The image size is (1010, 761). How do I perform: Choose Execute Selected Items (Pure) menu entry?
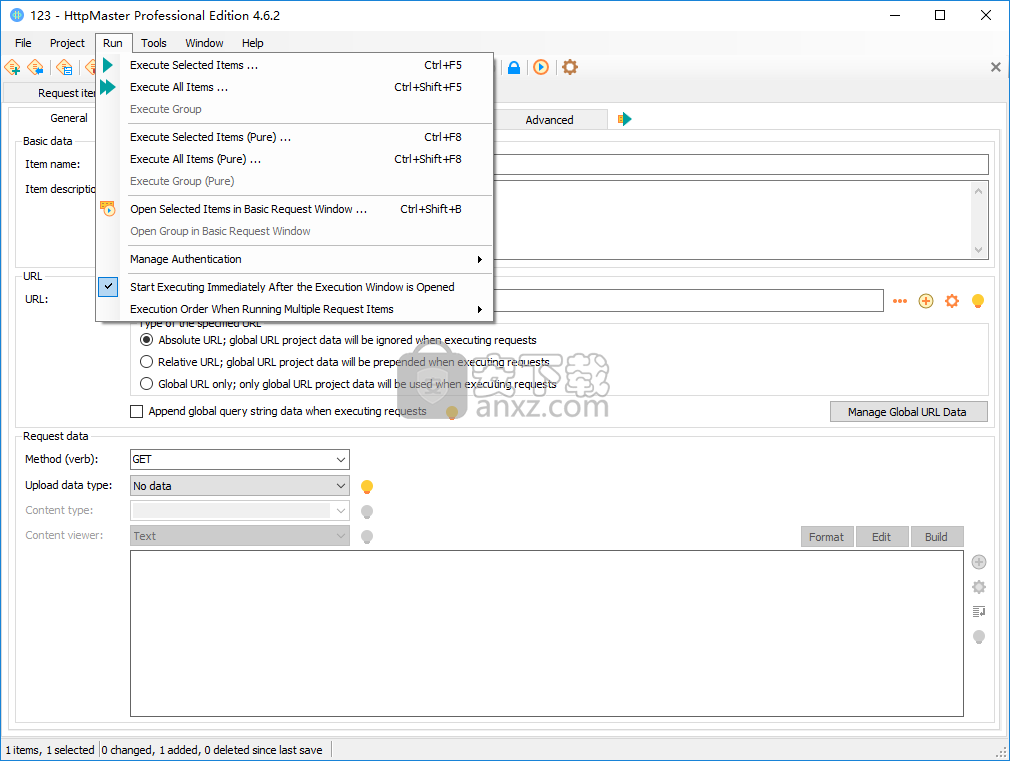coord(294,137)
